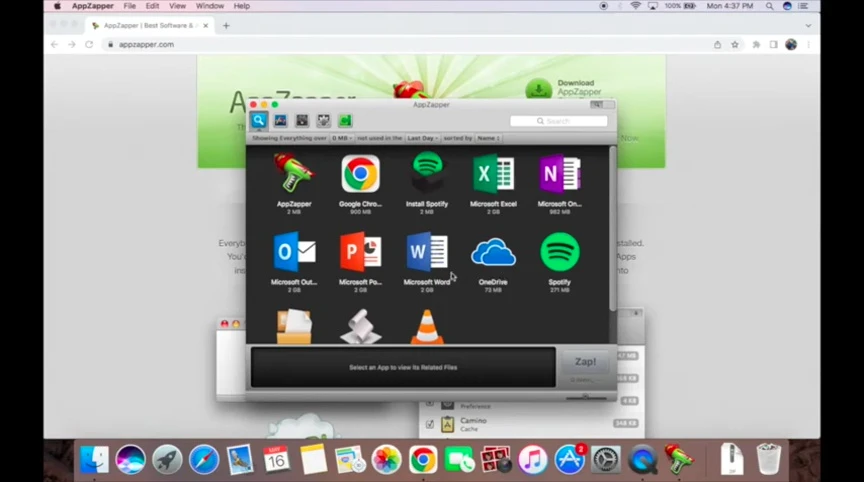Open the size threshold 0 MB dropdown

pos(342,138)
